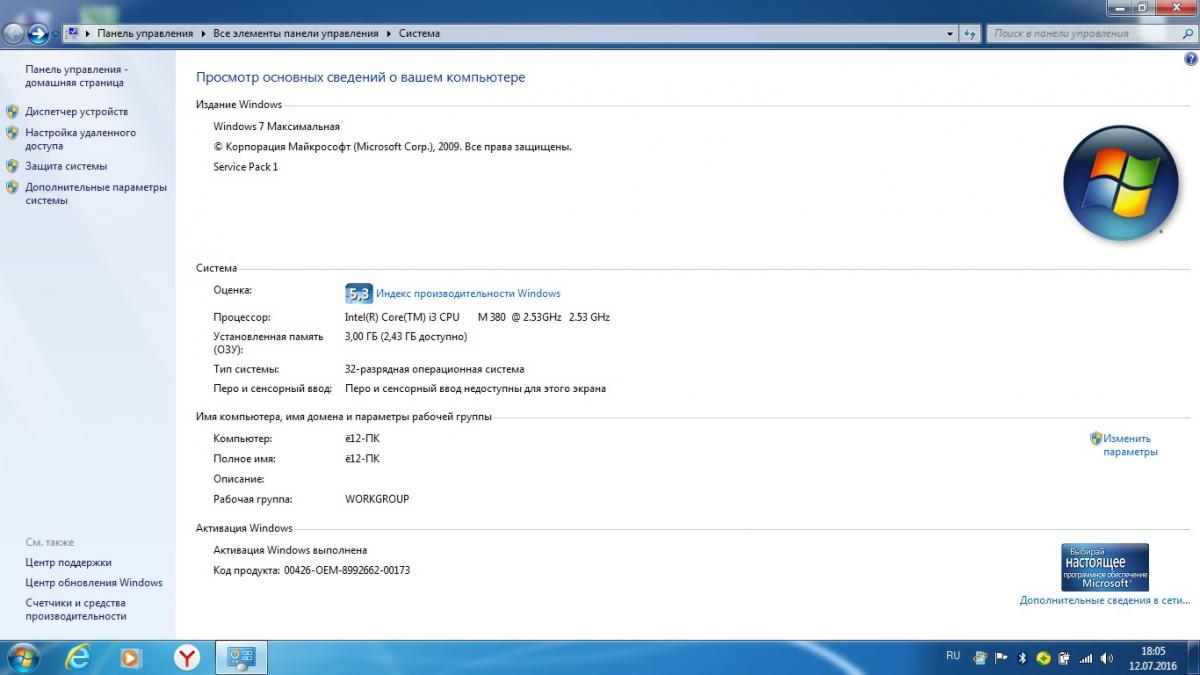Open the recent pages dropdown beside Forward
This screenshot has width=1200, height=675.
coord(56,34)
